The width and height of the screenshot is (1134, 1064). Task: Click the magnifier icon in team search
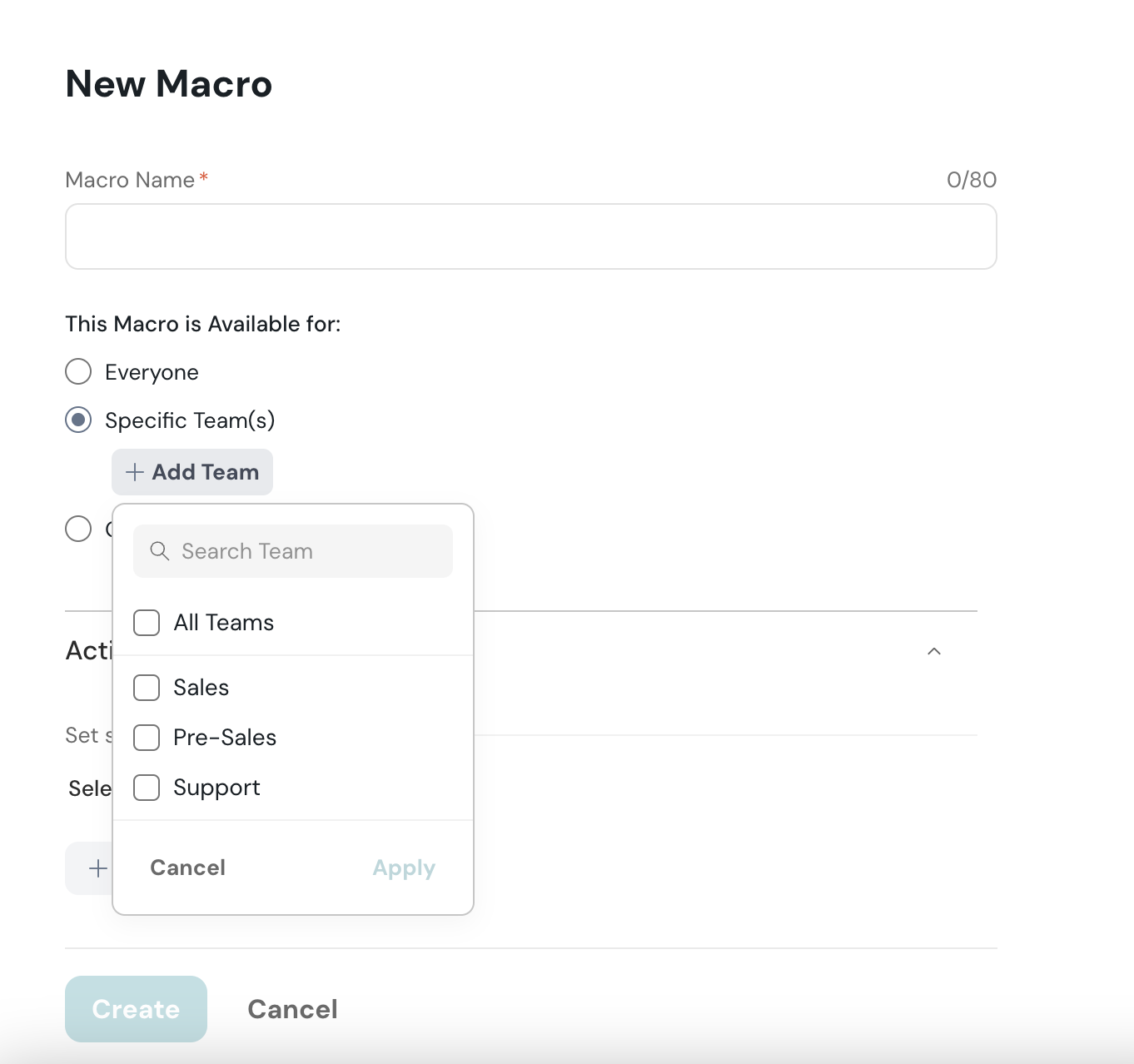(159, 551)
